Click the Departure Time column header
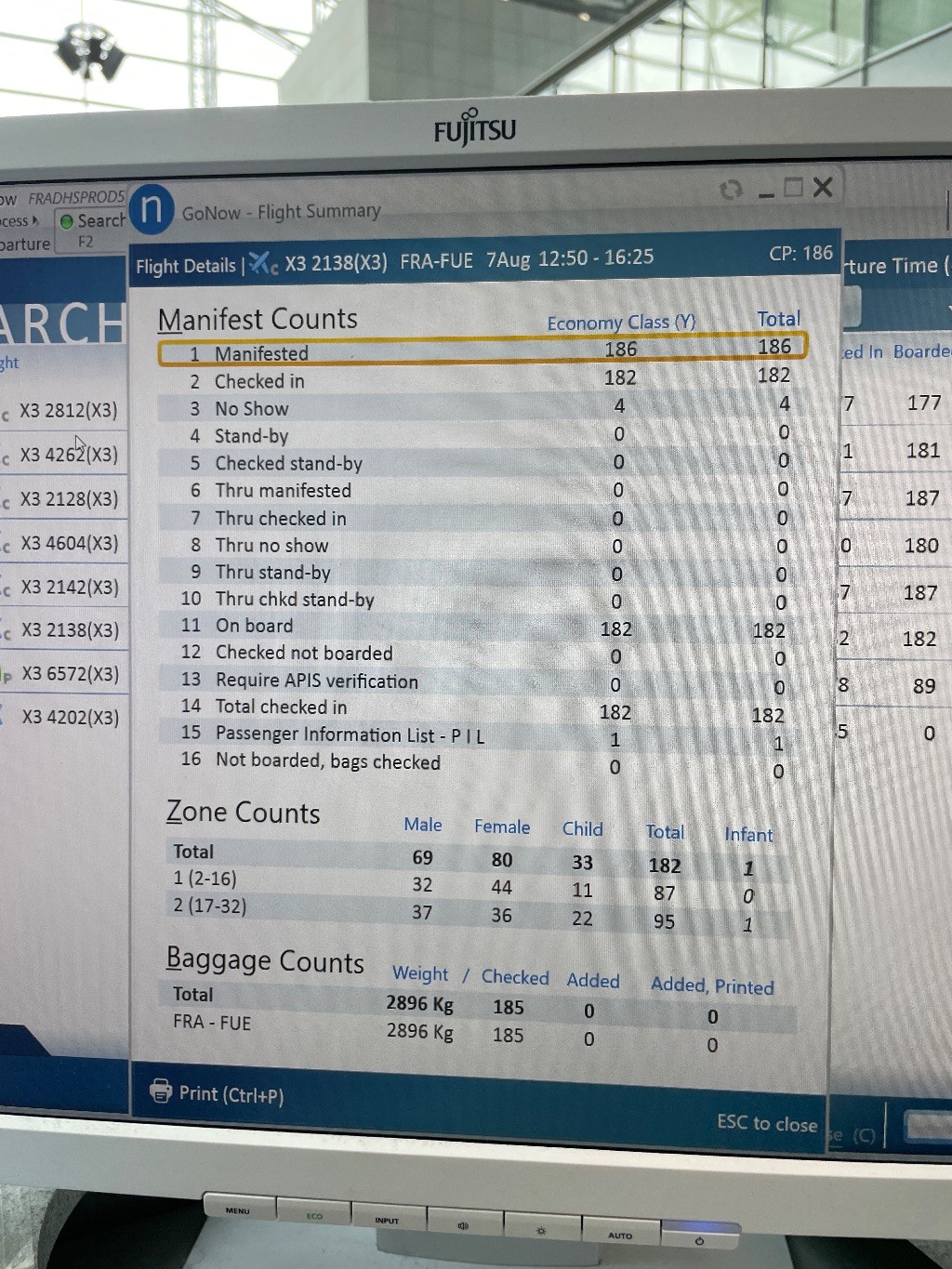Screen dimensions: 952x1269 pyautogui.click(x=894, y=266)
